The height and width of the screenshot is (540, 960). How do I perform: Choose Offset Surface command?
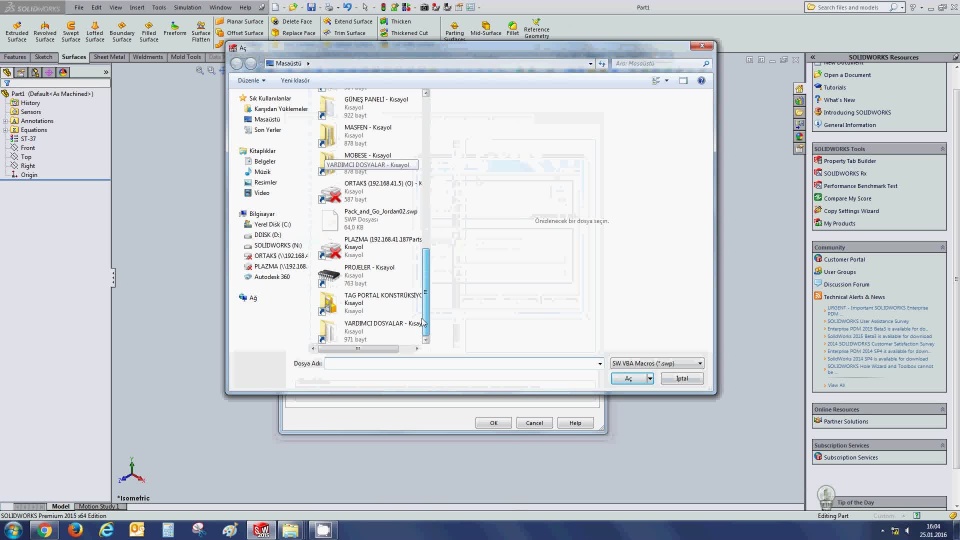pos(239,33)
